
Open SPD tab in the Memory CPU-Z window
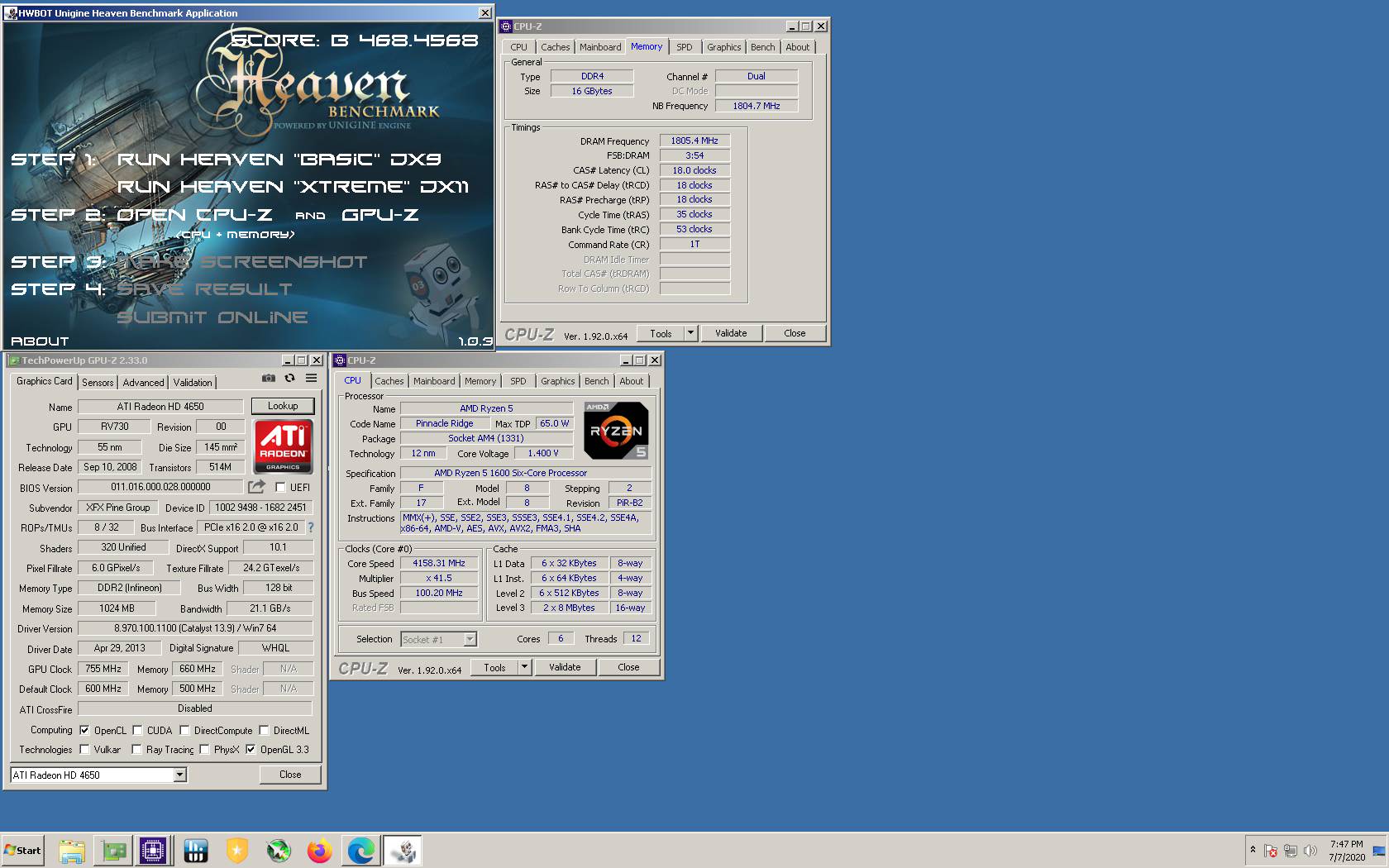(685, 47)
